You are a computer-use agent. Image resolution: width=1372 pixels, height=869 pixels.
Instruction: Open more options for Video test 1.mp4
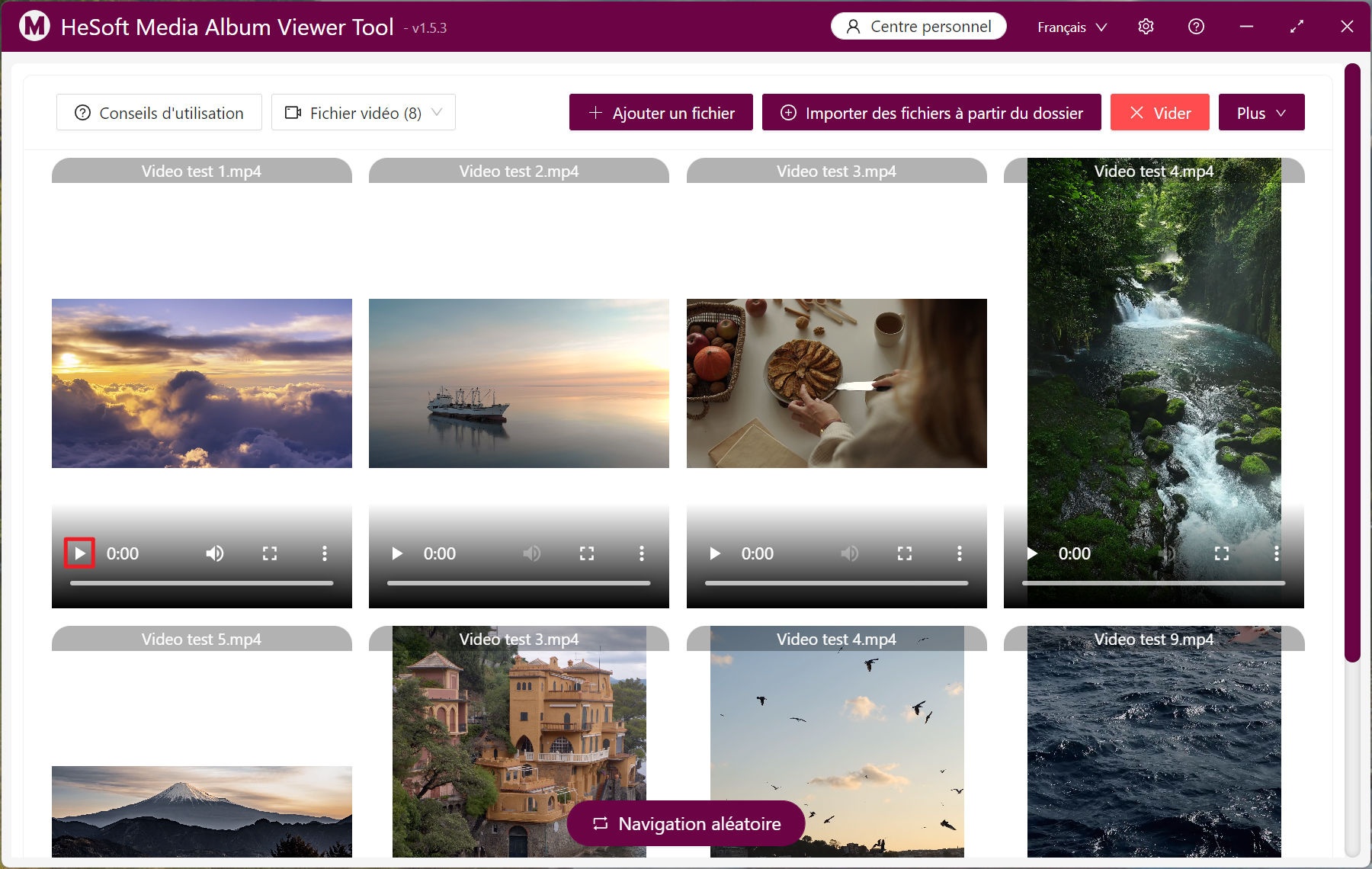[x=325, y=553]
